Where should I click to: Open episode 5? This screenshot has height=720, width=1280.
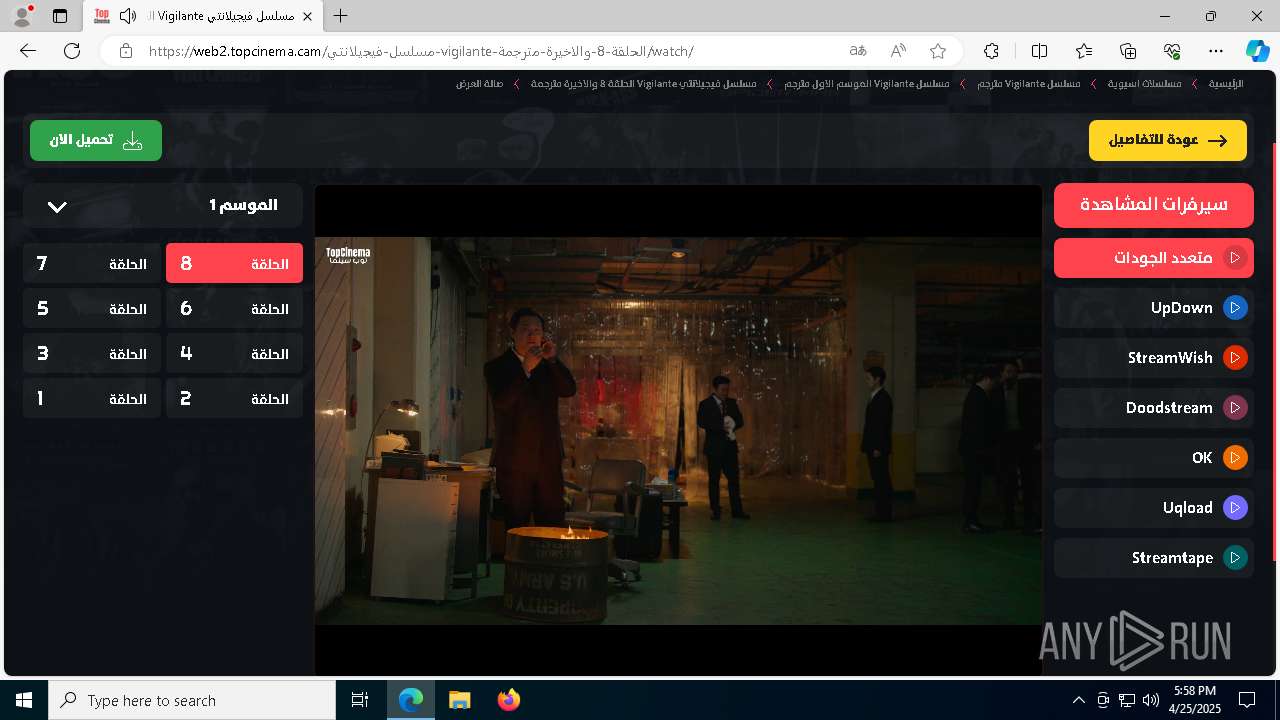click(92, 309)
